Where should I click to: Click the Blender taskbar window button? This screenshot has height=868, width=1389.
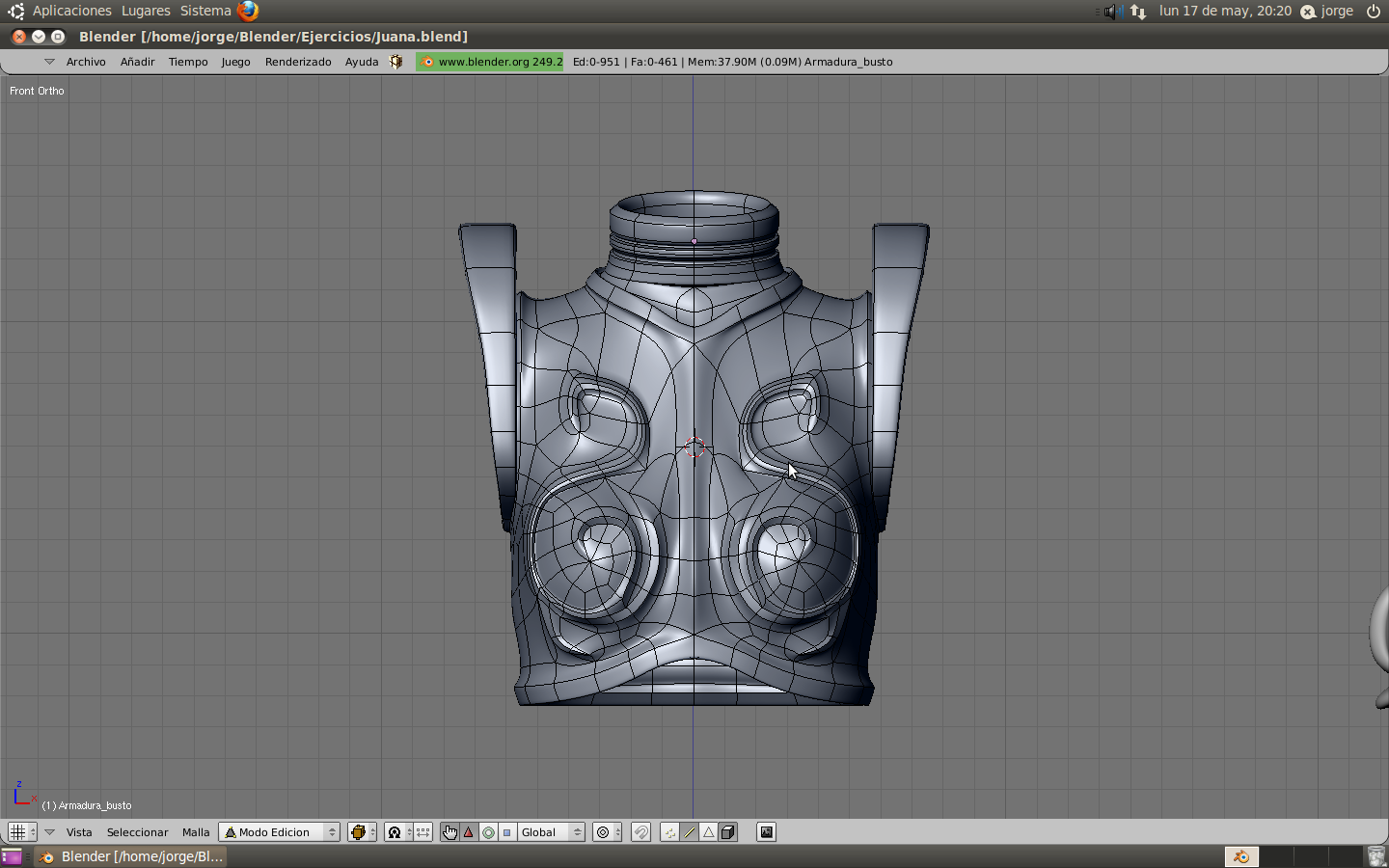point(132,856)
